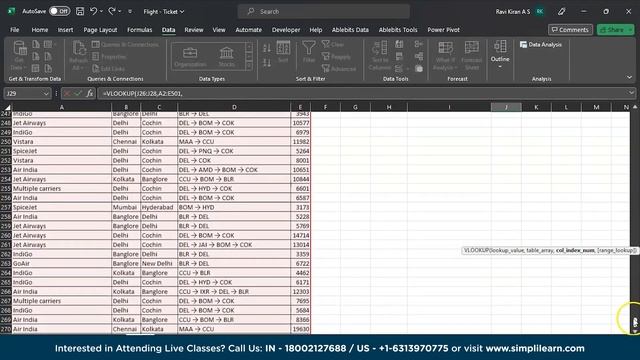Click the Undo arrow icon
Screen dimensions: 640x360
pyautogui.click(x=93, y=11)
